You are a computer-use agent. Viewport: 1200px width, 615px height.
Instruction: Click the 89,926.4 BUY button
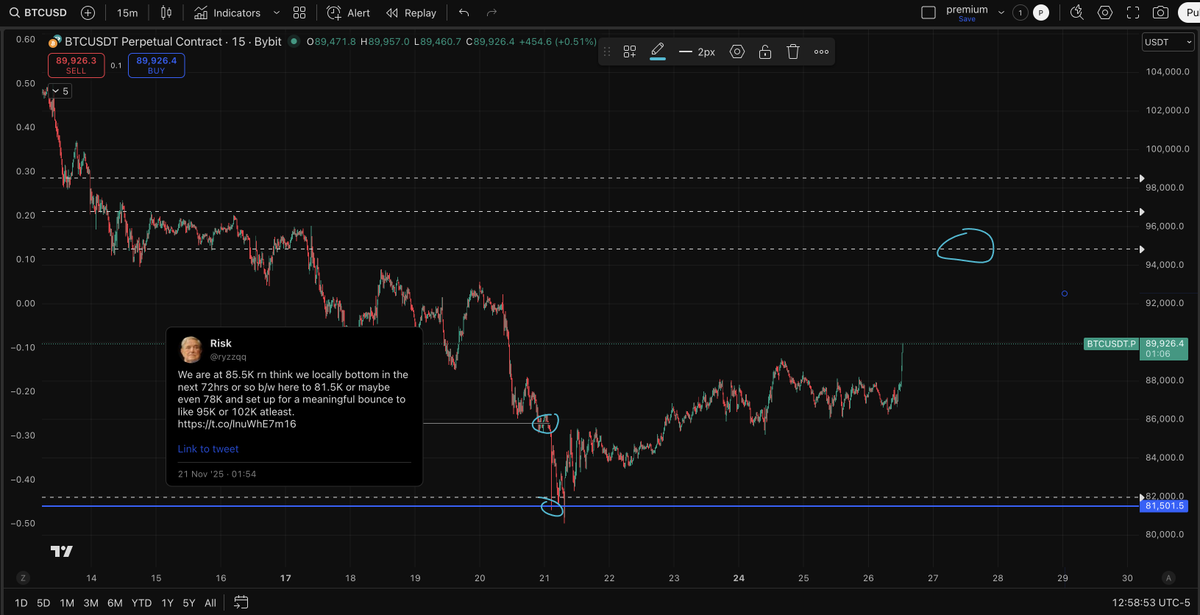156,63
